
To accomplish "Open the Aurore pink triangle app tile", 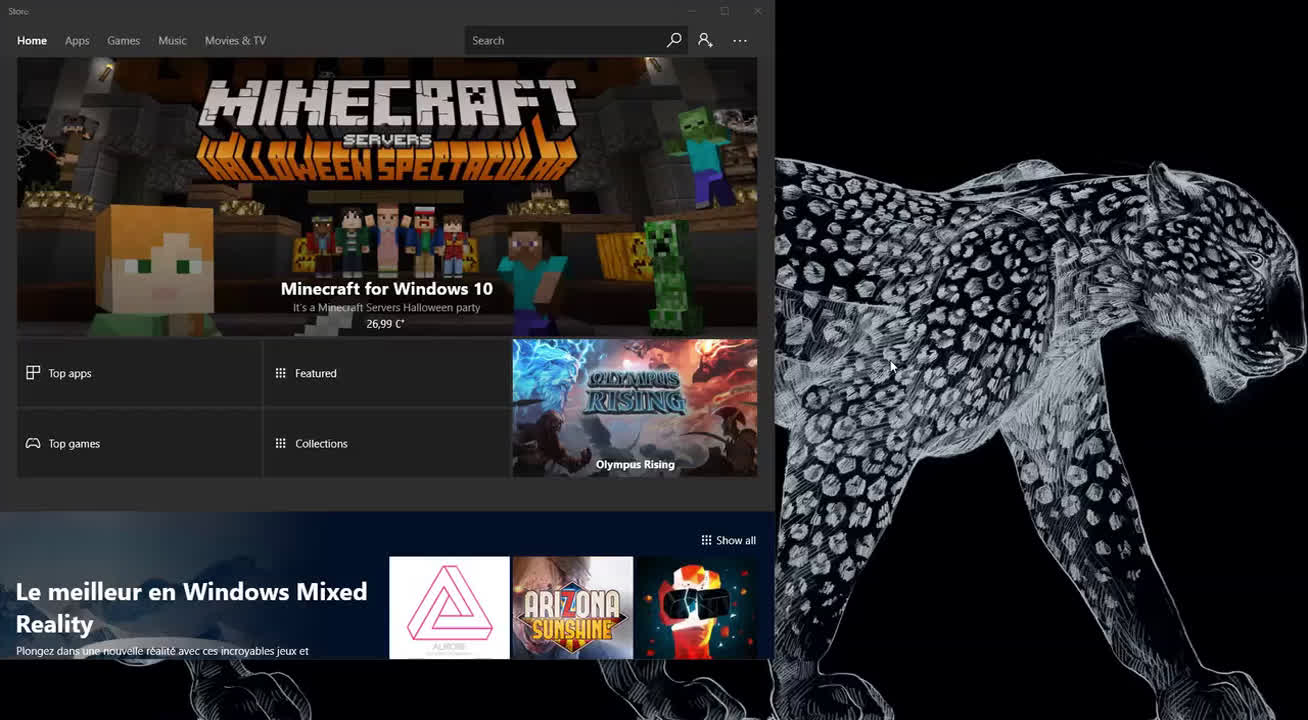I will [449, 607].
